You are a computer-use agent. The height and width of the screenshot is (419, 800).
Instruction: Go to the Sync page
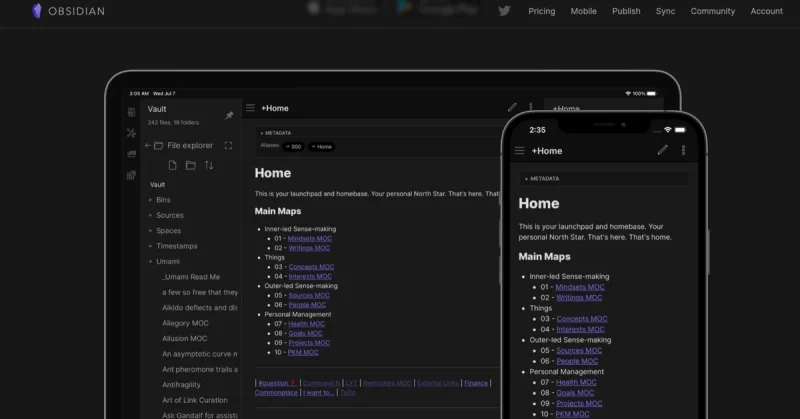[665, 11]
